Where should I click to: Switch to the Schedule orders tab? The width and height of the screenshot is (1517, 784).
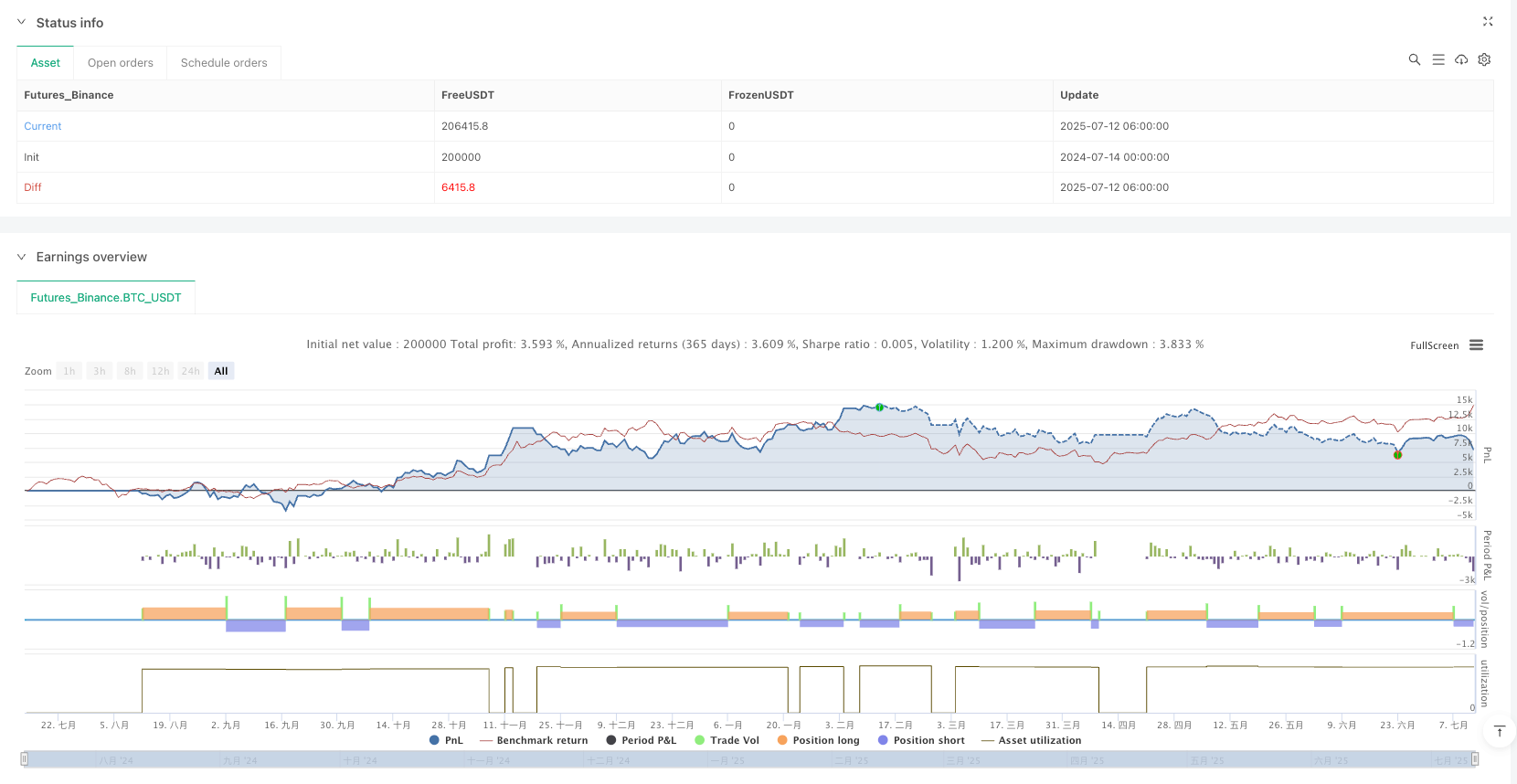pos(224,63)
